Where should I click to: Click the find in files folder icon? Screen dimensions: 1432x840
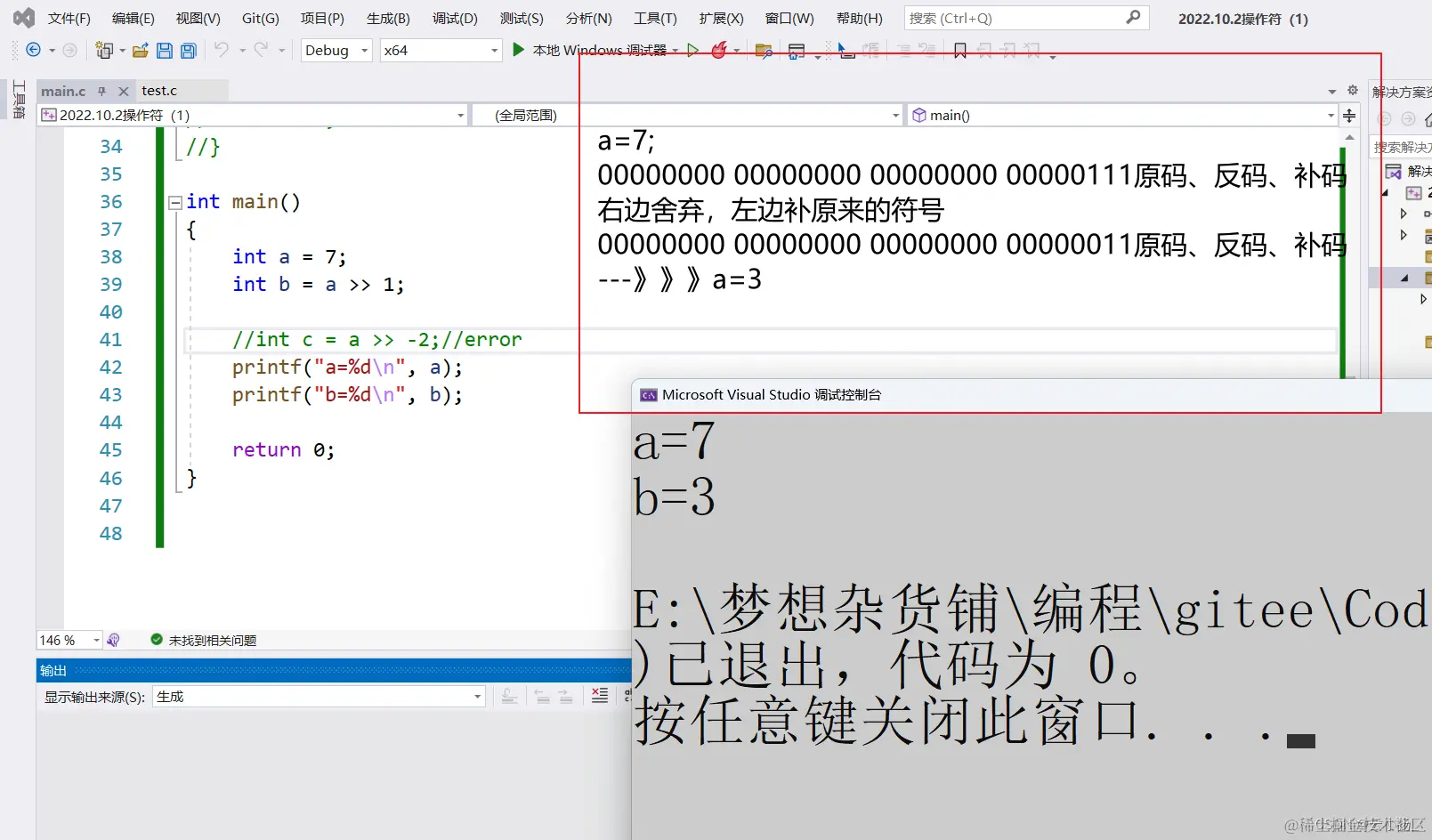pyautogui.click(x=764, y=51)
